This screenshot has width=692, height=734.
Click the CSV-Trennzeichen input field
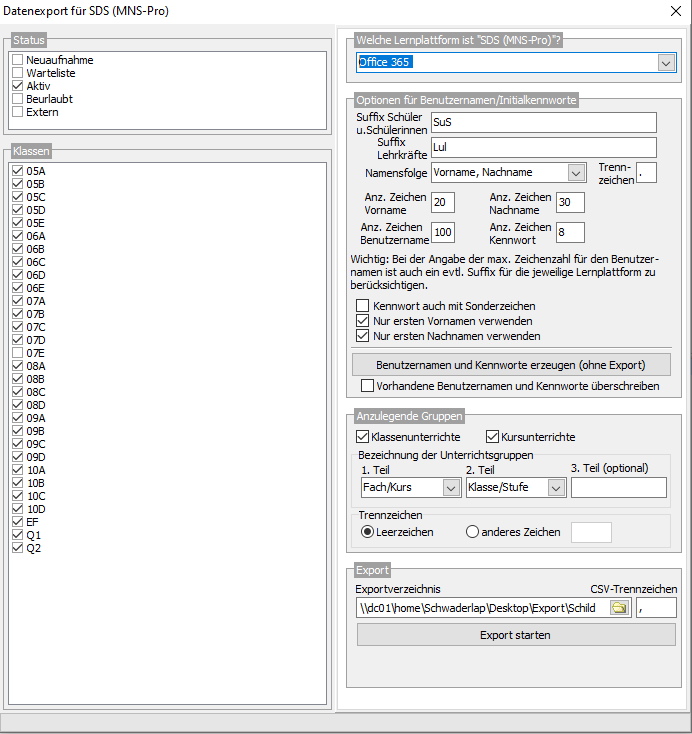tap(655, 608)
